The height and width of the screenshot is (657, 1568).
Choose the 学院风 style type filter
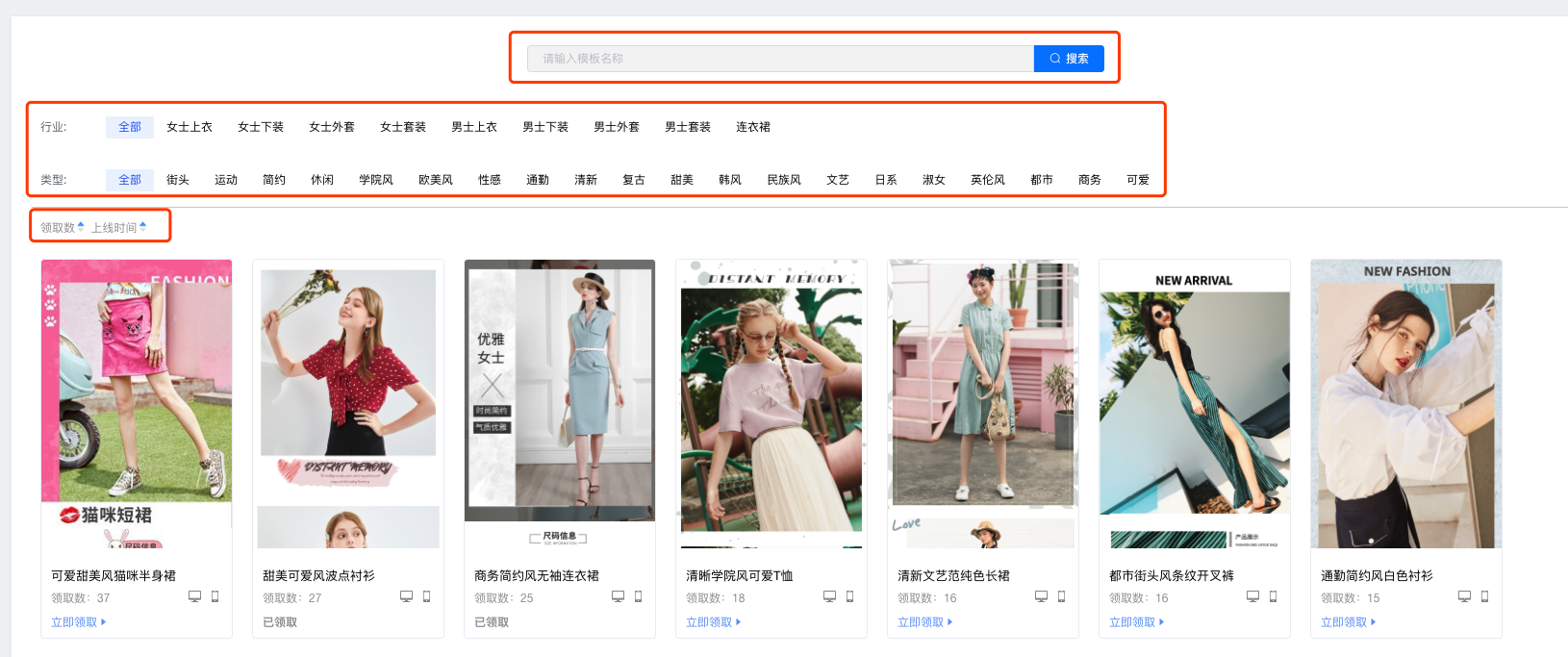click(376, 180)
